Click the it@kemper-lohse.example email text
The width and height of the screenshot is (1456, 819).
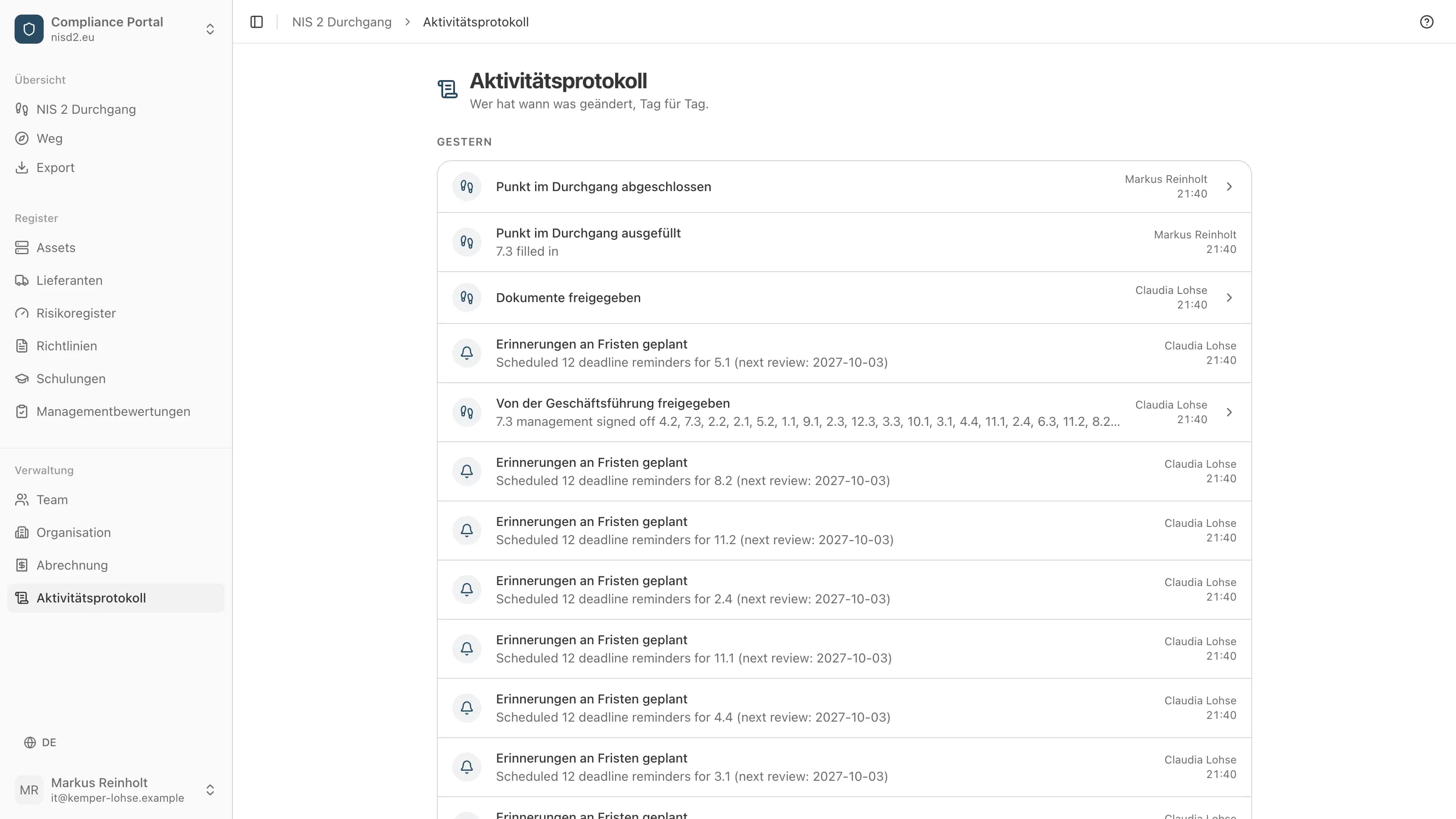tap(117, 798)
